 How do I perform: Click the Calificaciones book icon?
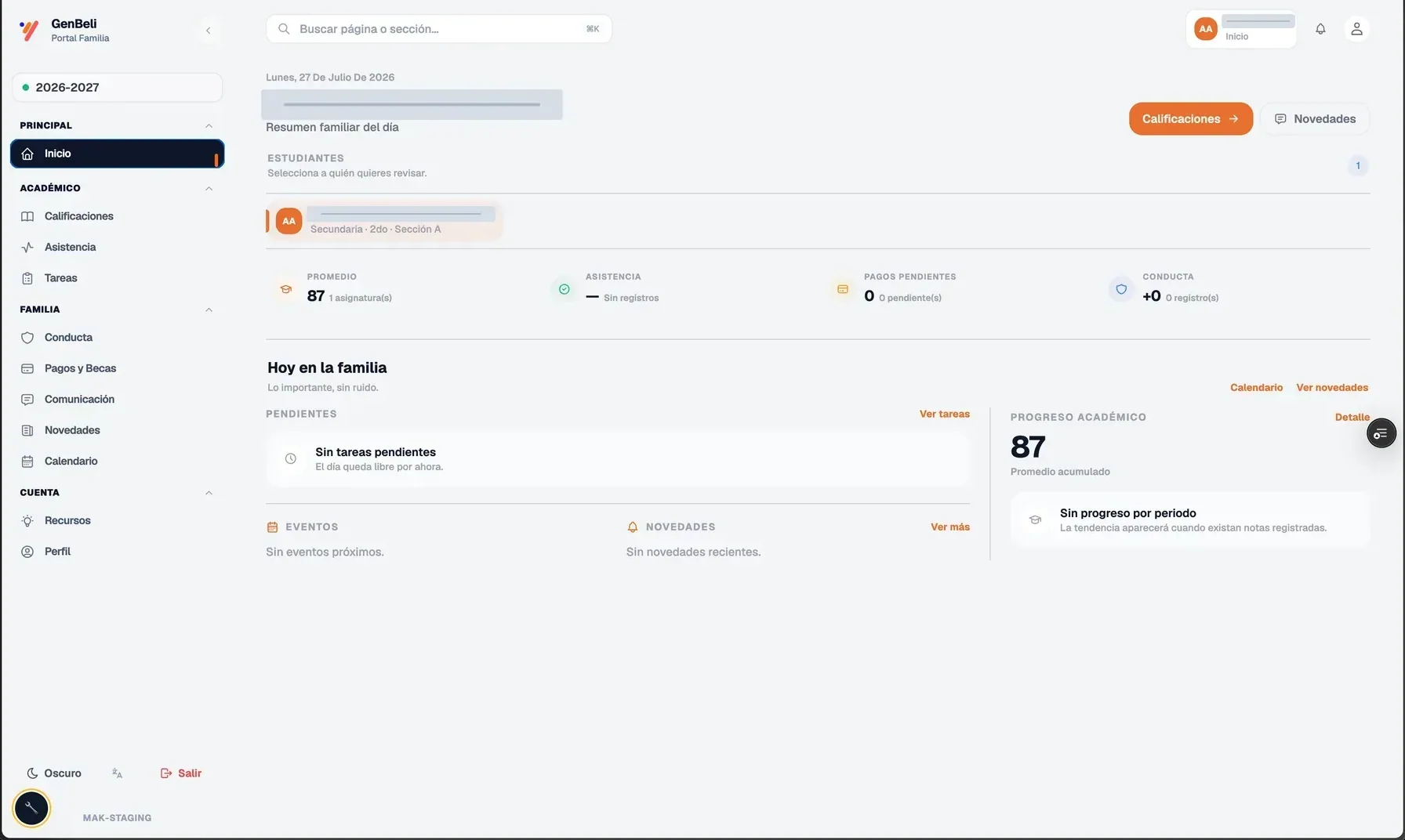(x=27, y=216)
